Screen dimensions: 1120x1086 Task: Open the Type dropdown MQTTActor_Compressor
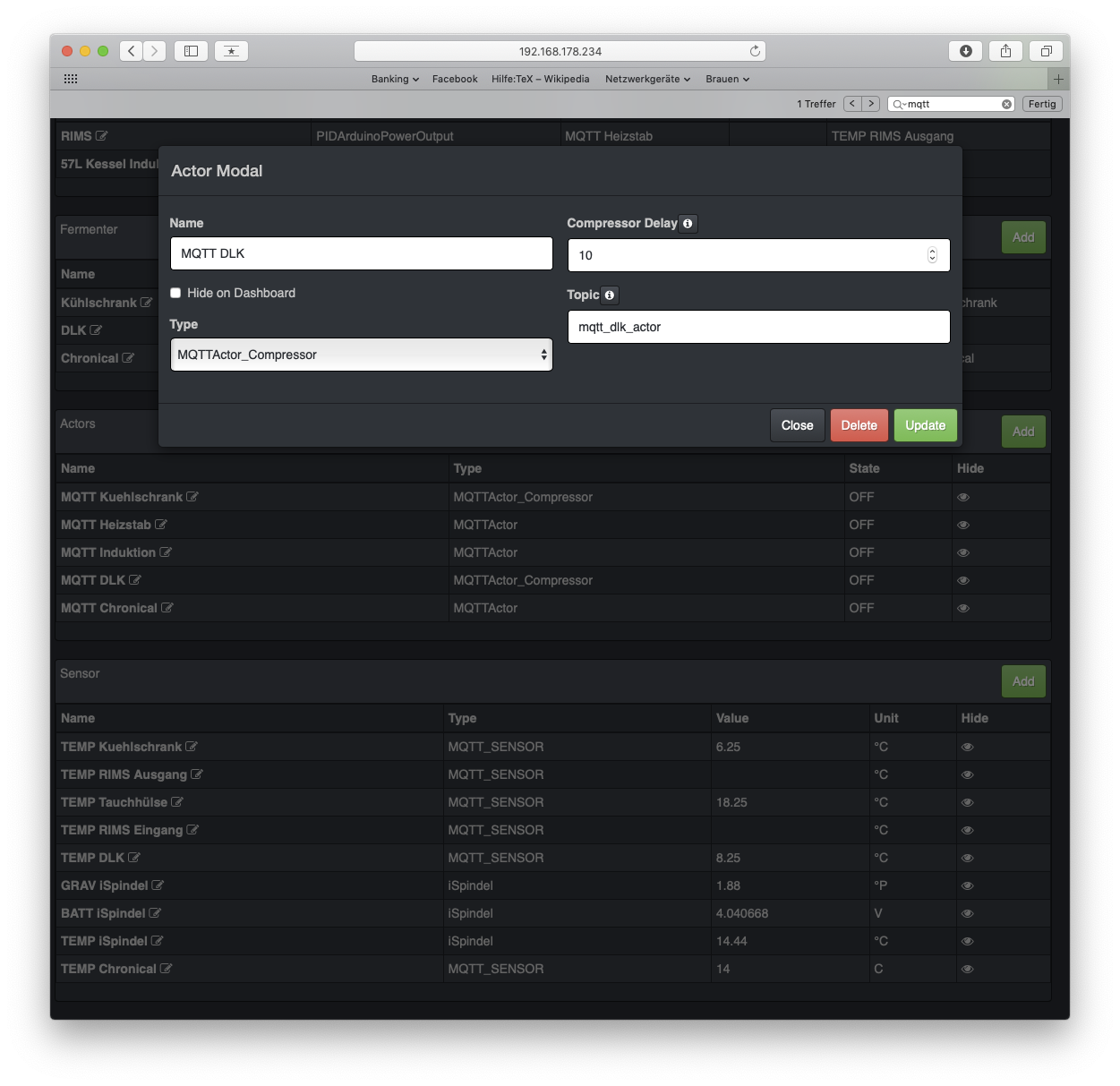point(361,355)
